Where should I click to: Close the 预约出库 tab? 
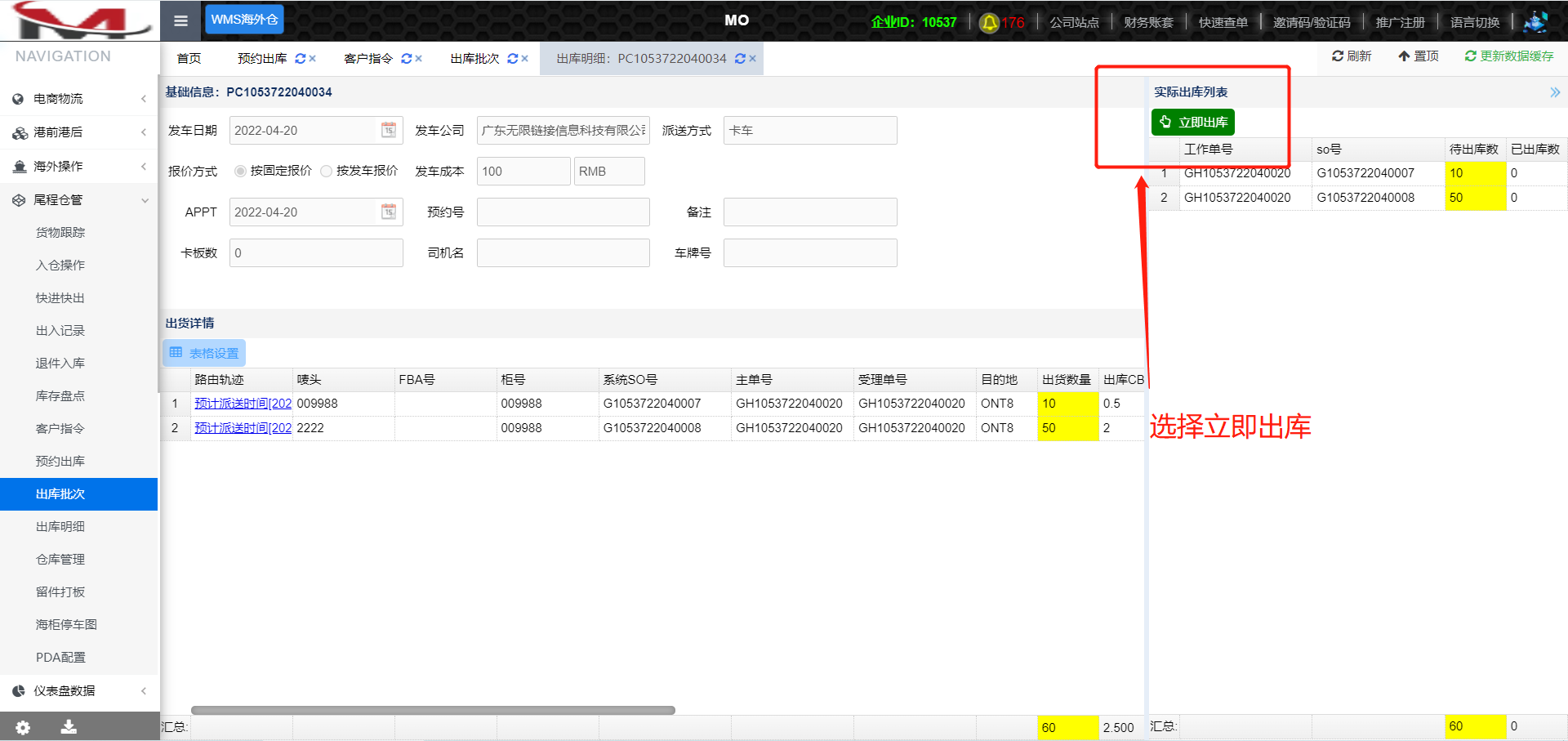point(312,59)
